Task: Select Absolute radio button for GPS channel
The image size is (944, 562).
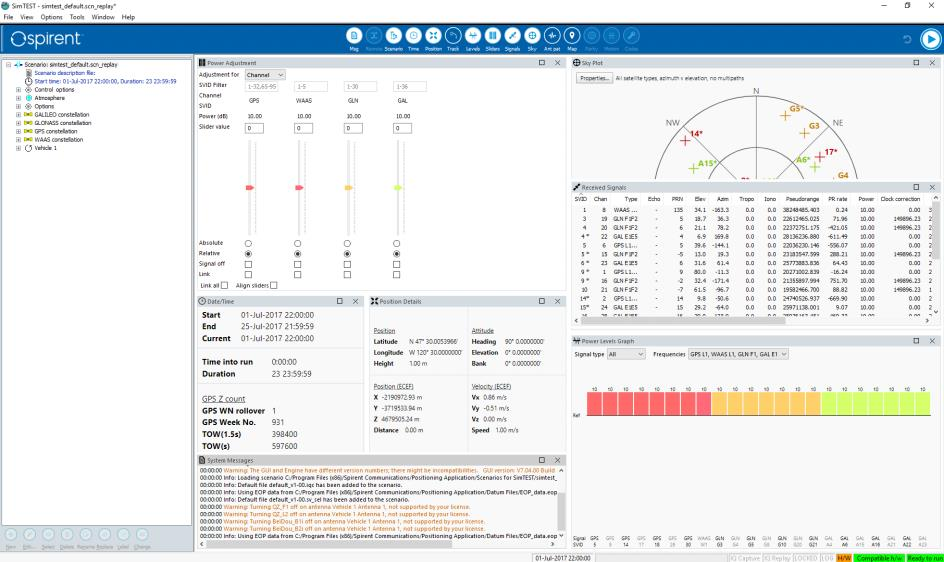Action: pos(248,243)
